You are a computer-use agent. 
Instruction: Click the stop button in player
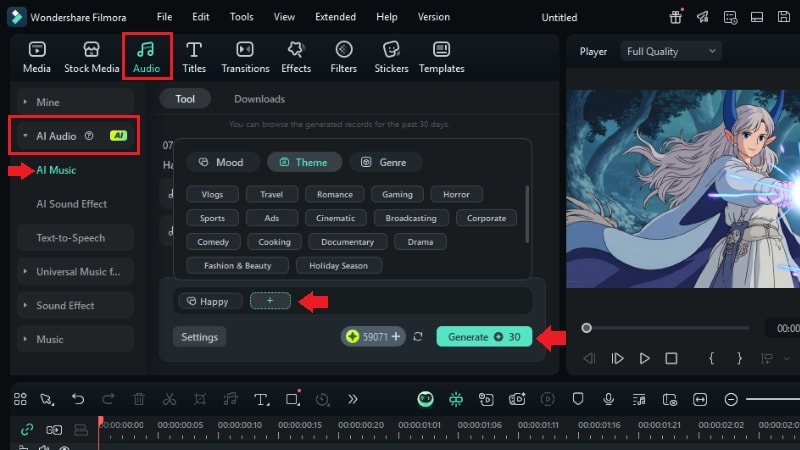[x=671, y=359]
